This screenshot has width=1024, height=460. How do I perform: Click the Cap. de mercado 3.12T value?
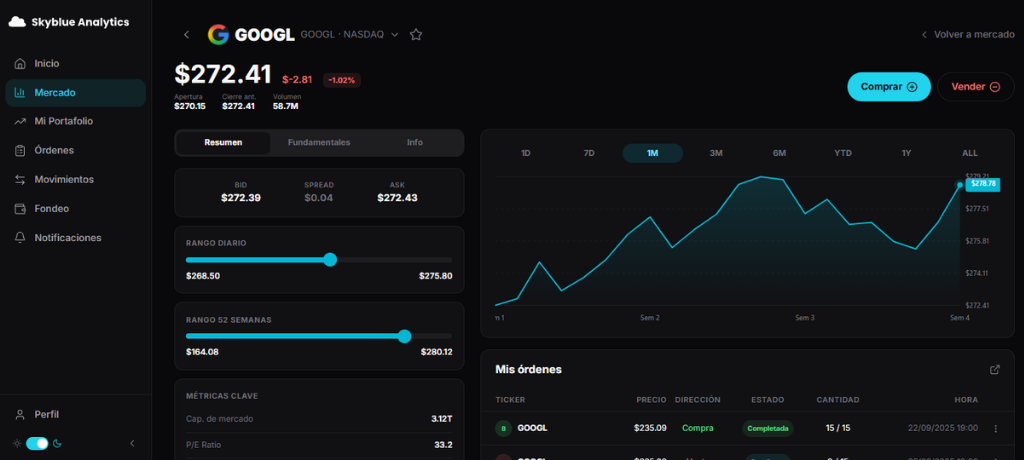441,419
